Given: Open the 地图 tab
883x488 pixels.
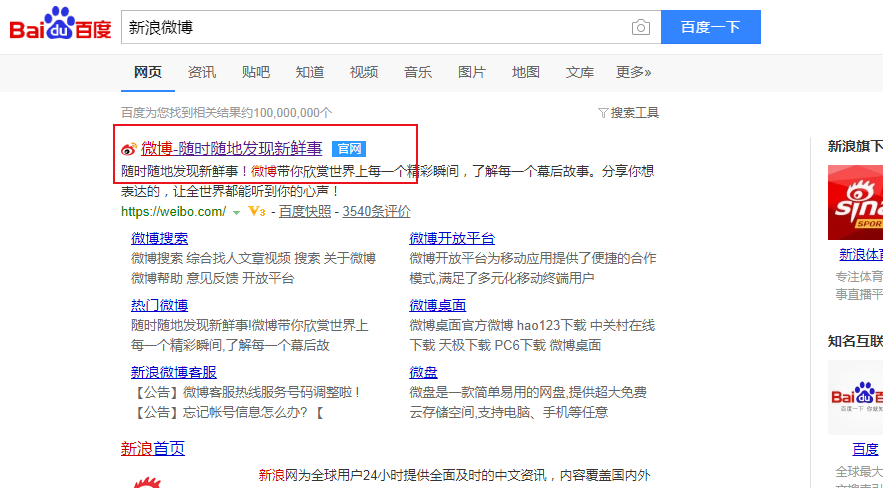Looking at the screenshot, I should (x=526, y=72).
